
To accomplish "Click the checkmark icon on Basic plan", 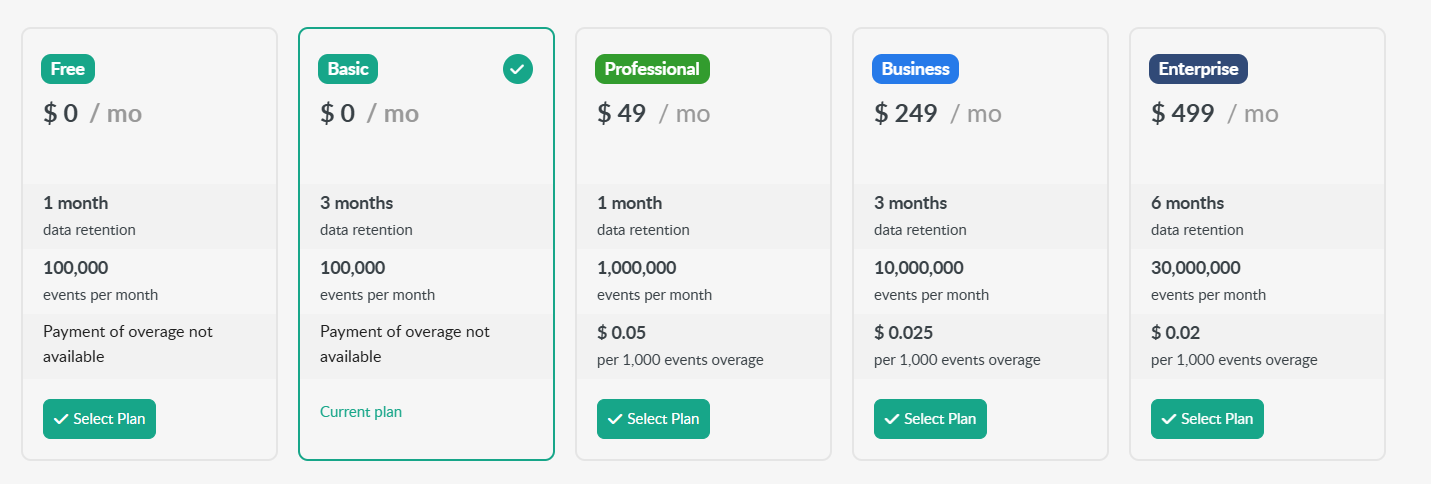I will tap(517, 69).
